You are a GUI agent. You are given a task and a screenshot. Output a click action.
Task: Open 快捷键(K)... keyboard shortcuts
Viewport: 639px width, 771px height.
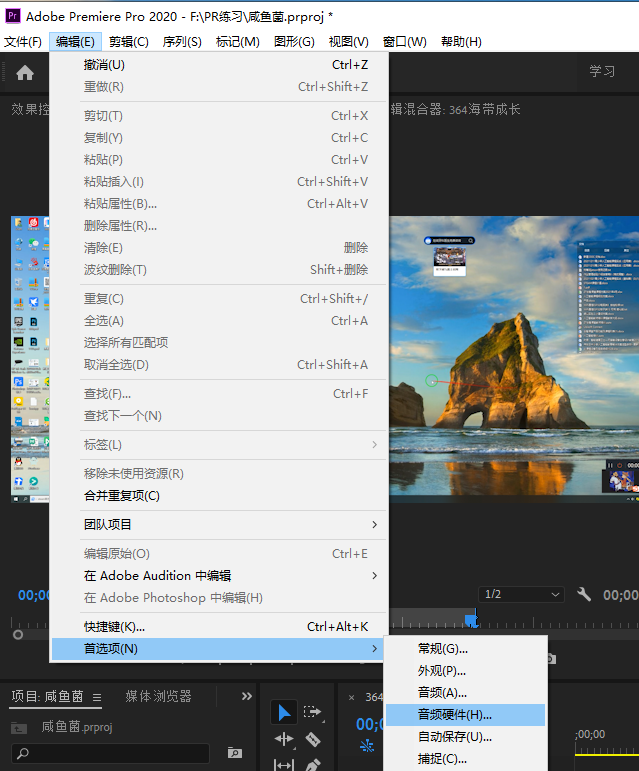tap(218, 627)
